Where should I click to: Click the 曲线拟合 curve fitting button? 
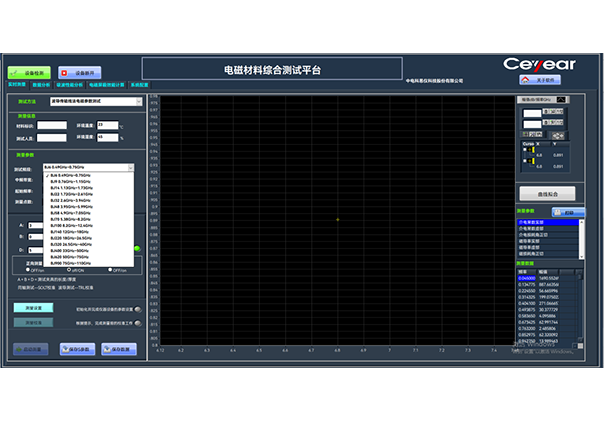tap(546, 193)
